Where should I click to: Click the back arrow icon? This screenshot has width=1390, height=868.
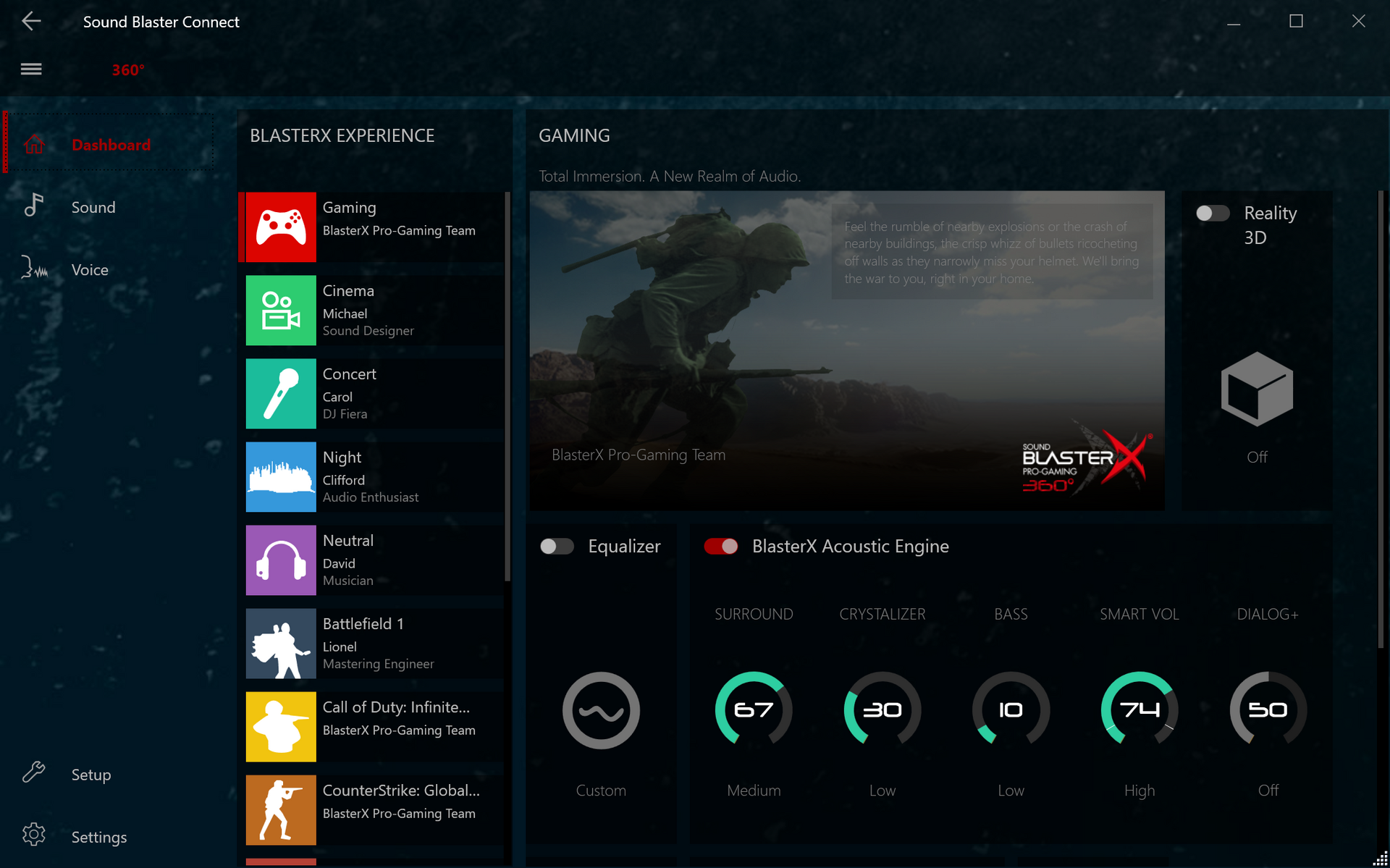click(x=30, y=22)
